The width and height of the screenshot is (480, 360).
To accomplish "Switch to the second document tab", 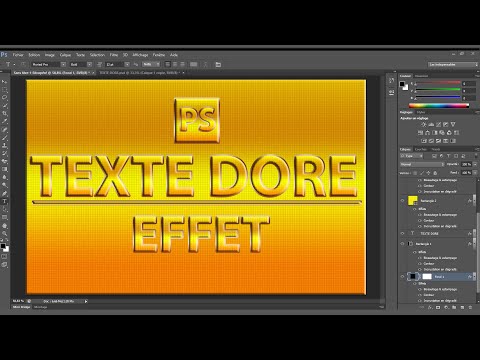I will click(139, 72).
